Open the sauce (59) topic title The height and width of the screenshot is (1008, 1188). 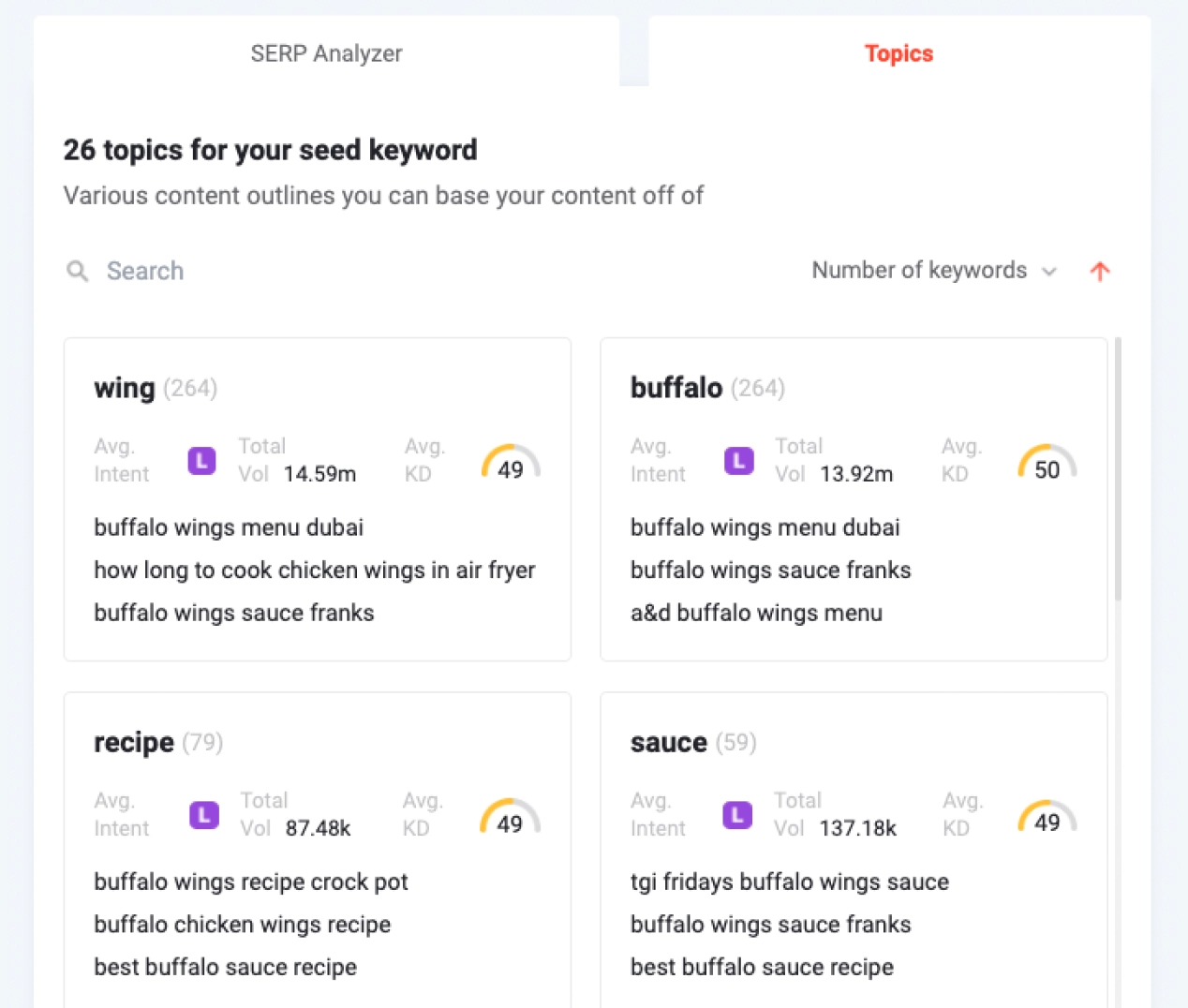click(x=693, y=742)
